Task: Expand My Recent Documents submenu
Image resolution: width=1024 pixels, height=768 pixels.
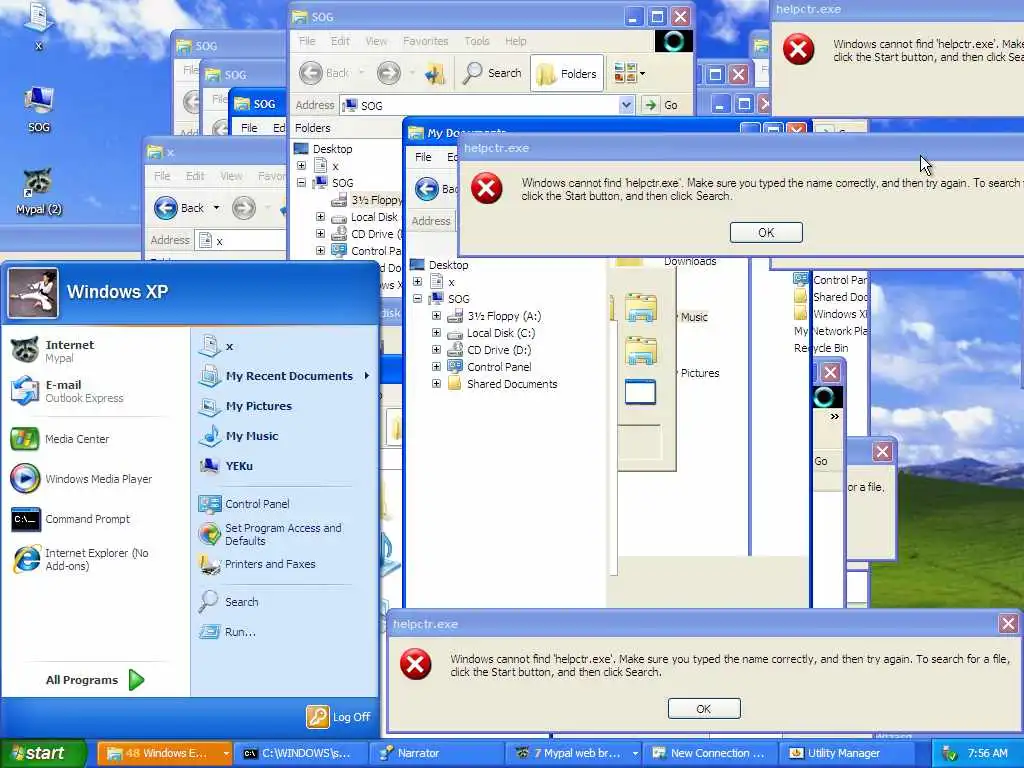Action: point(285,376)
